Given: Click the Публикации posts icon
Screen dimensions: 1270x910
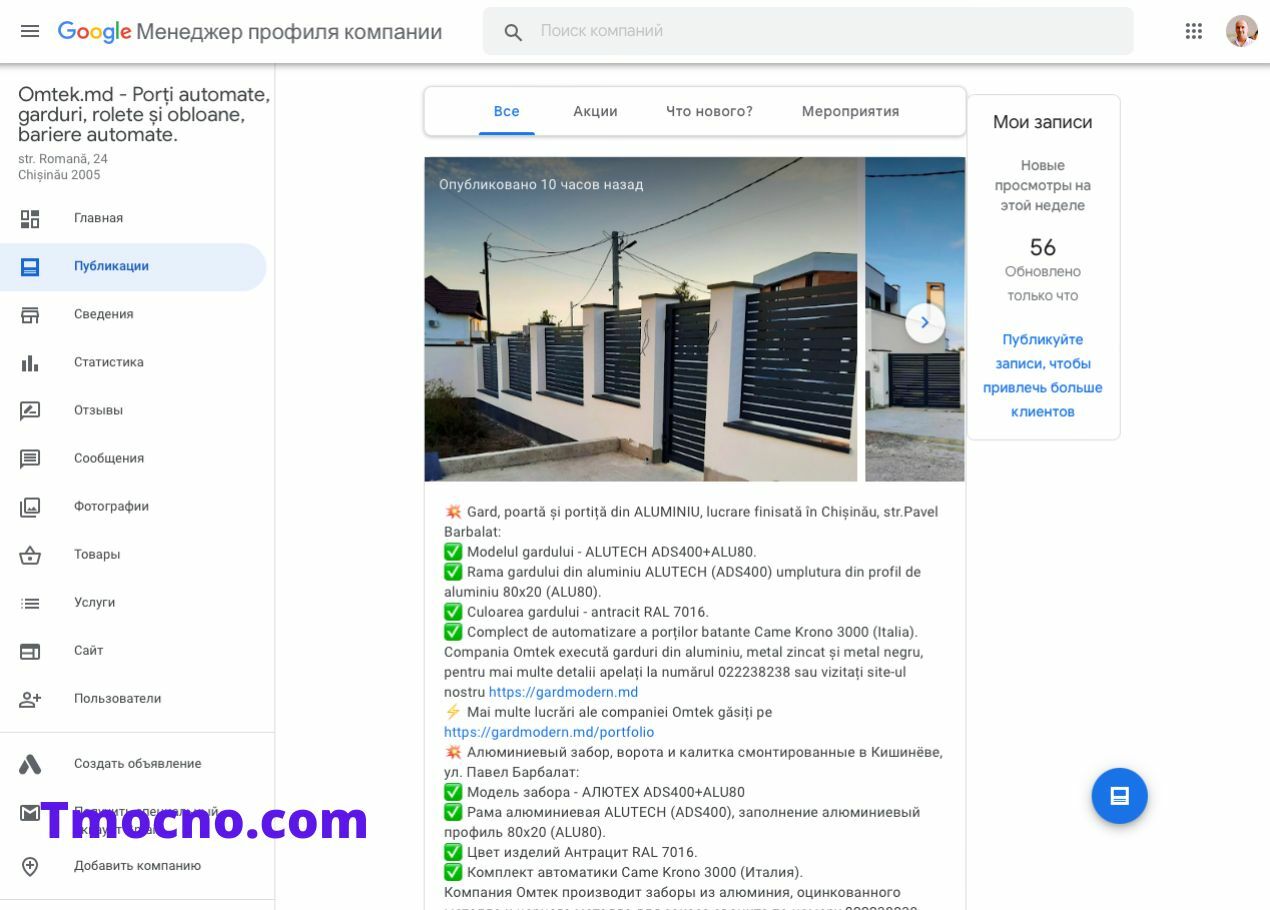Looking at the screenshot, I should 30,266.
